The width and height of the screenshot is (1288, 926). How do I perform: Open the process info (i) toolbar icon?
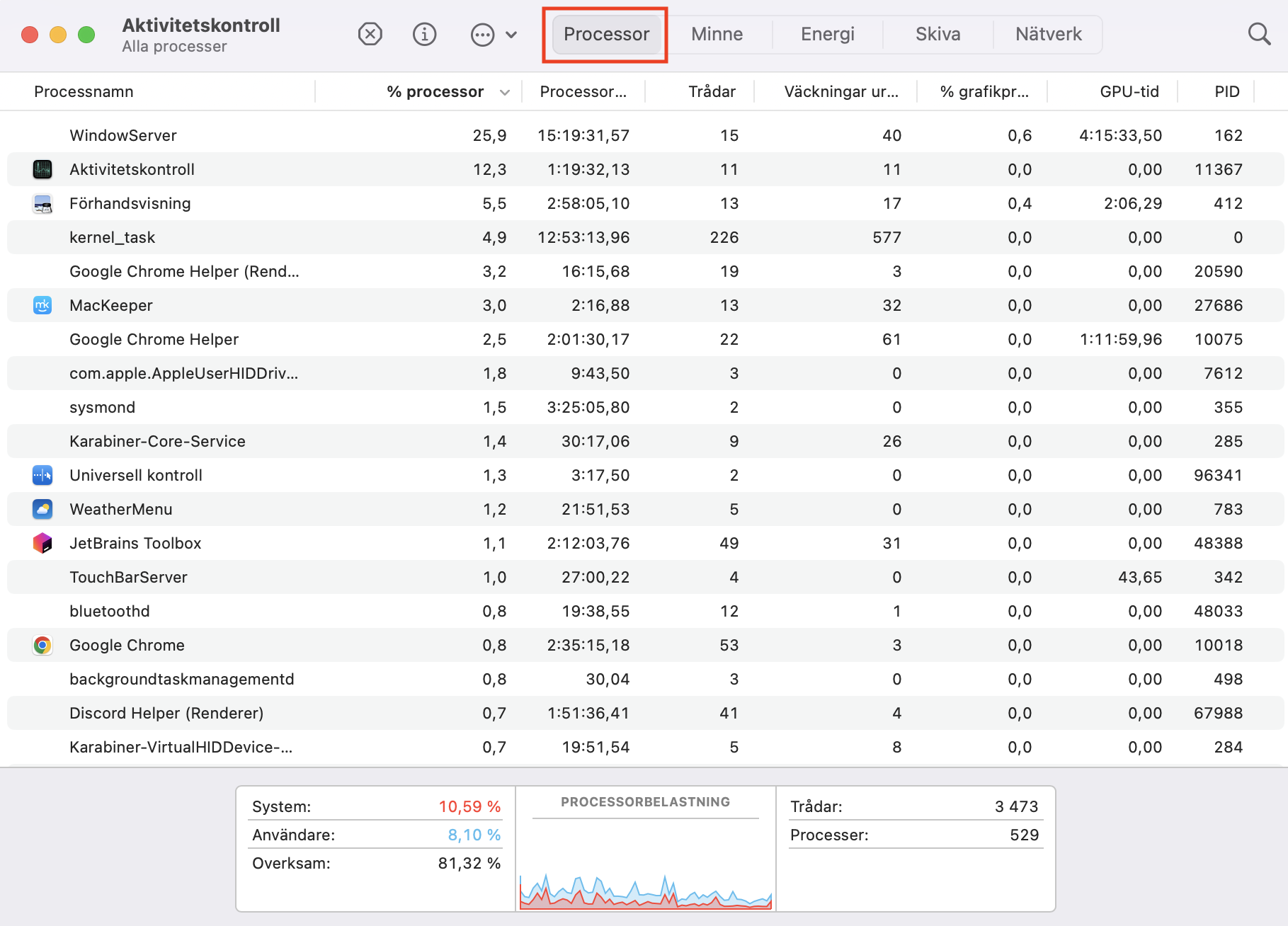(x=424, y=34)
